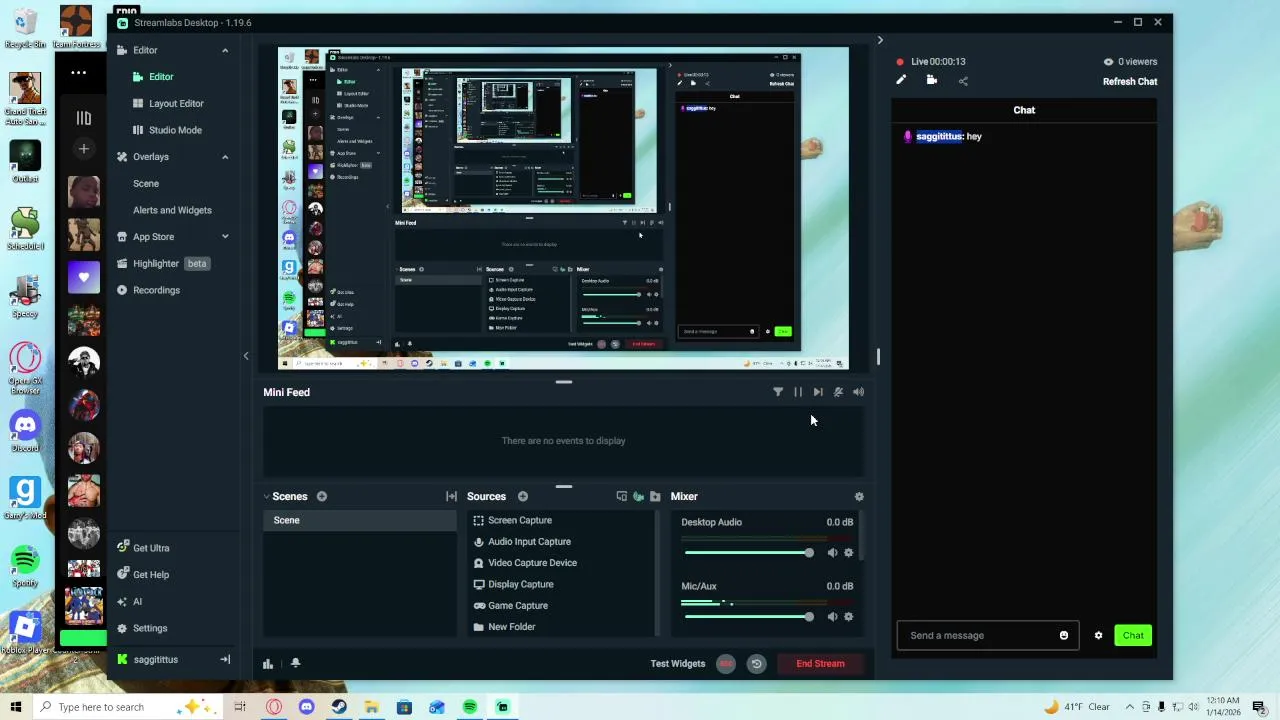Log out via arrow beside saggitittus
1280x720 pixels.
coord(225,660)
